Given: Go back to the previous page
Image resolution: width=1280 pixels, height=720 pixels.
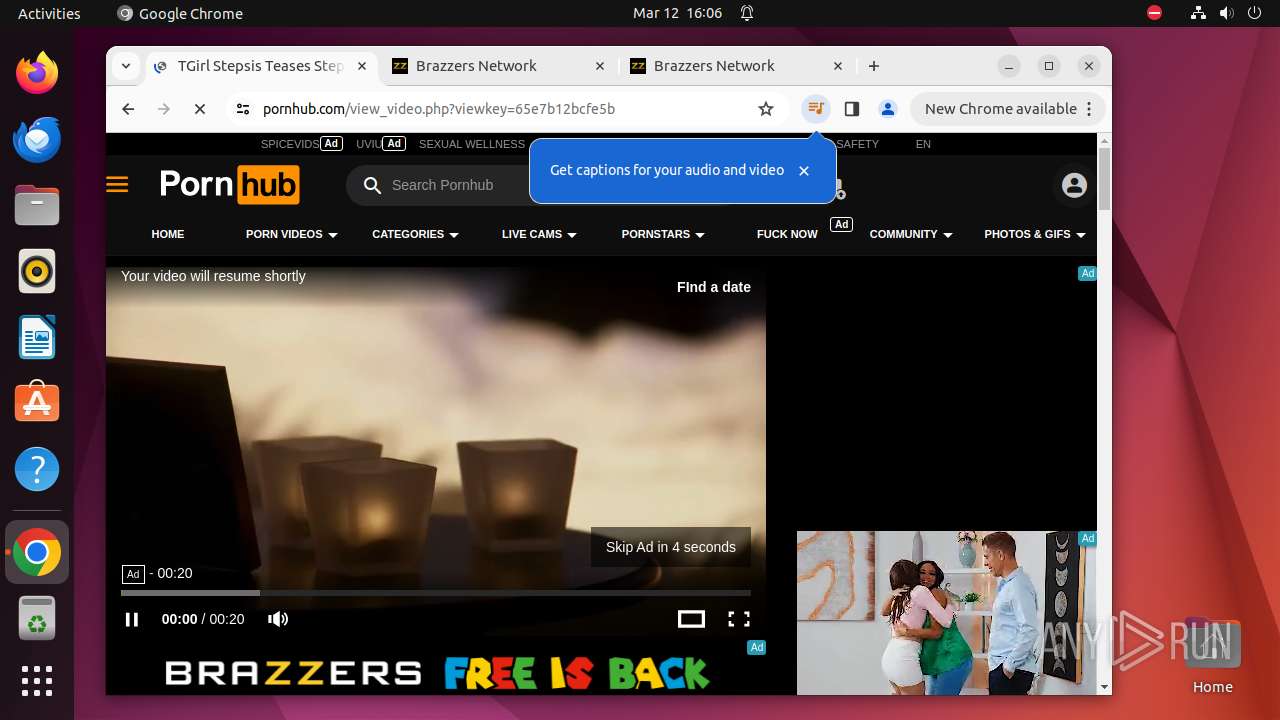Looking at the screenshot, I should (128, 109).
